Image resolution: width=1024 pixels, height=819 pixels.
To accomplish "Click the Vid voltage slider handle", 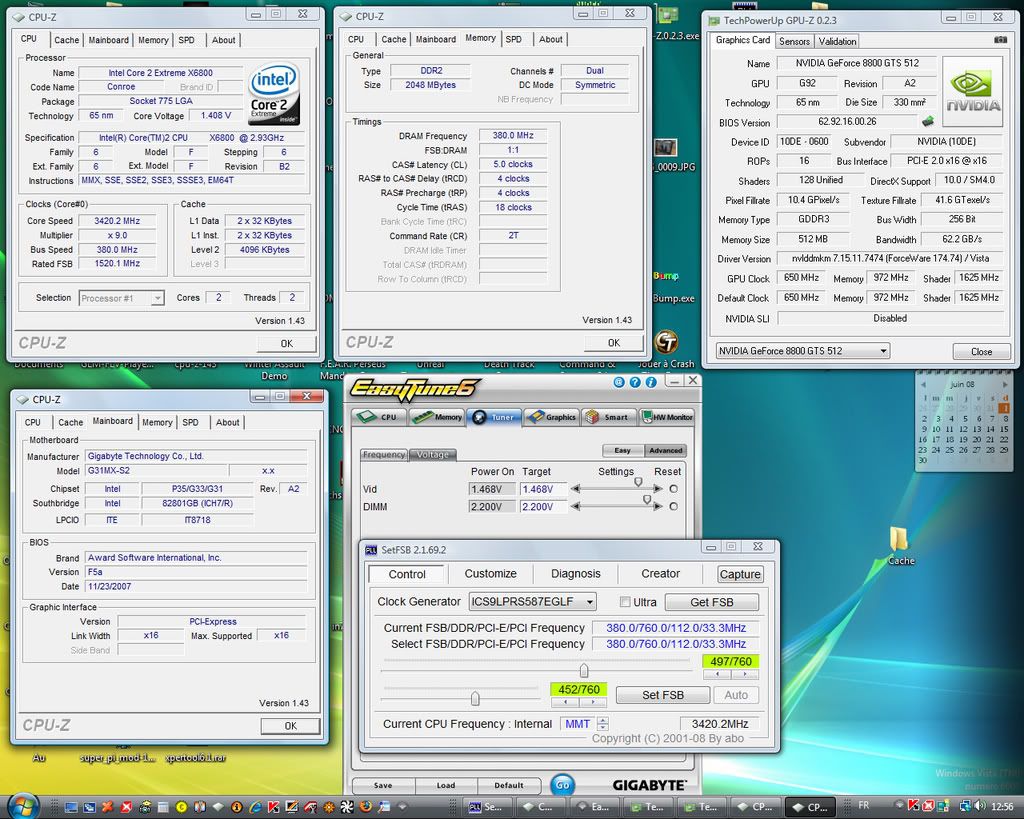I will (x=638, y=483).
